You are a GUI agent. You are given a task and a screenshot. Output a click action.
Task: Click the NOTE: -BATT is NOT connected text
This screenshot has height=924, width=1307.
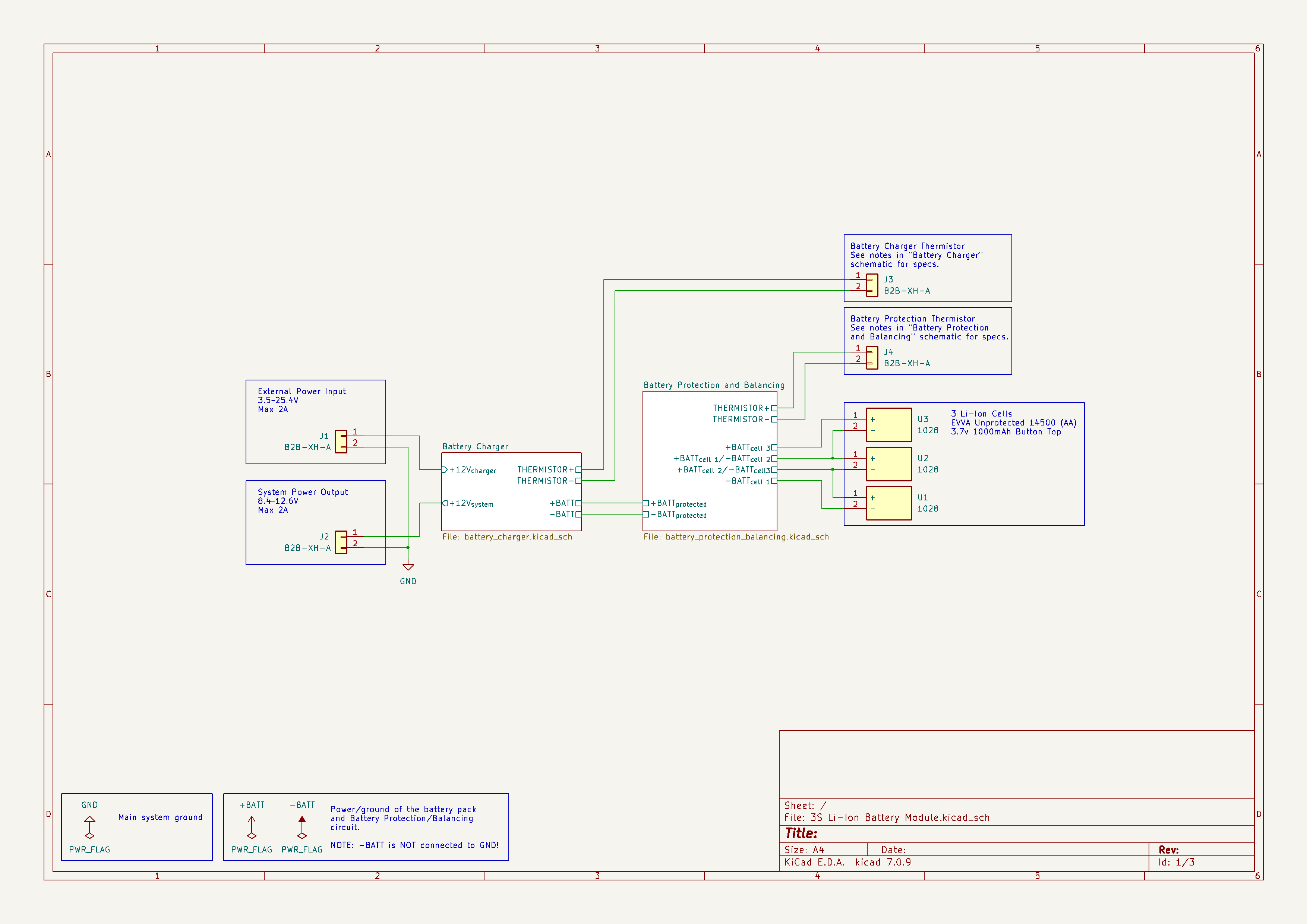(x=414, y=845)
